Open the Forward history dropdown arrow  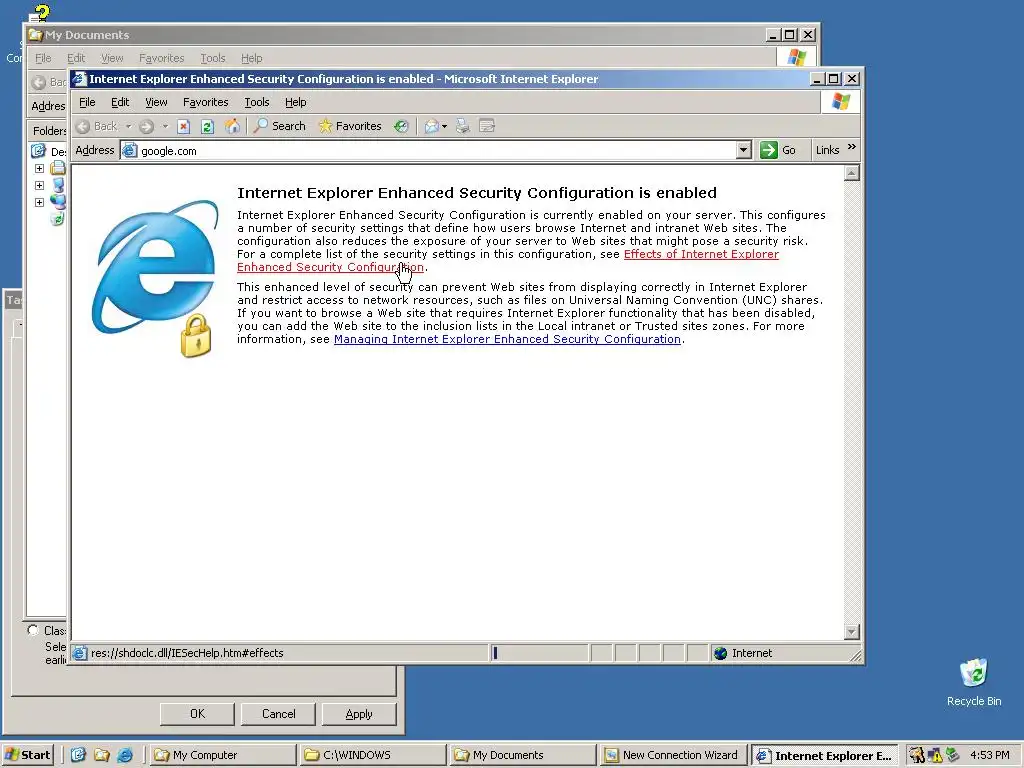[x=165, y=126]
